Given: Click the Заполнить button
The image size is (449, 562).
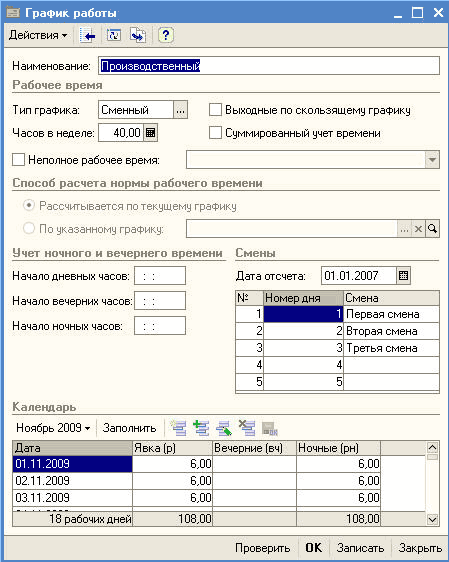Looking at the screenshot, I should click(129, 428).
